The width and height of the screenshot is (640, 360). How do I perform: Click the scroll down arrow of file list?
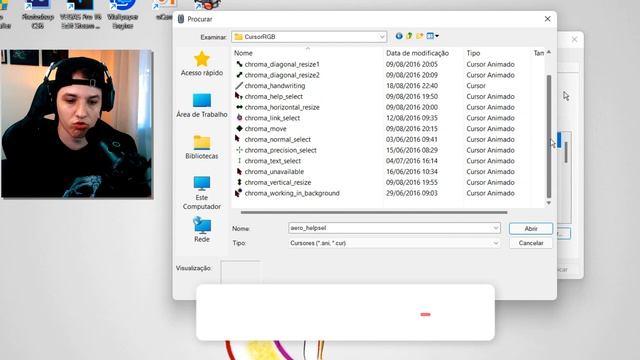tap(549, 203)
